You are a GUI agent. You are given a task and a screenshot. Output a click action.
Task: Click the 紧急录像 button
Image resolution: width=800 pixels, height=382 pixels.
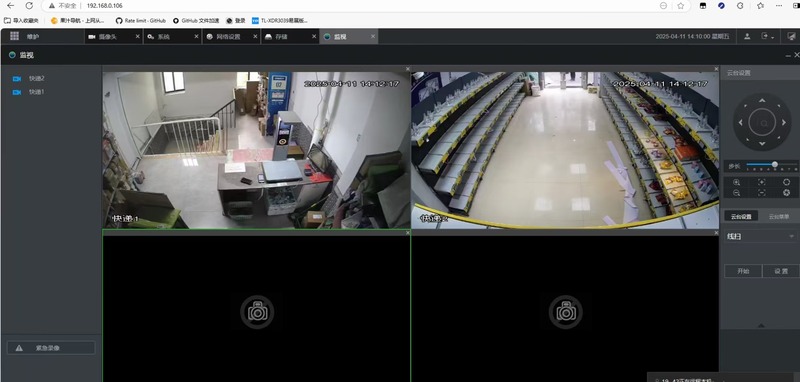51,348
